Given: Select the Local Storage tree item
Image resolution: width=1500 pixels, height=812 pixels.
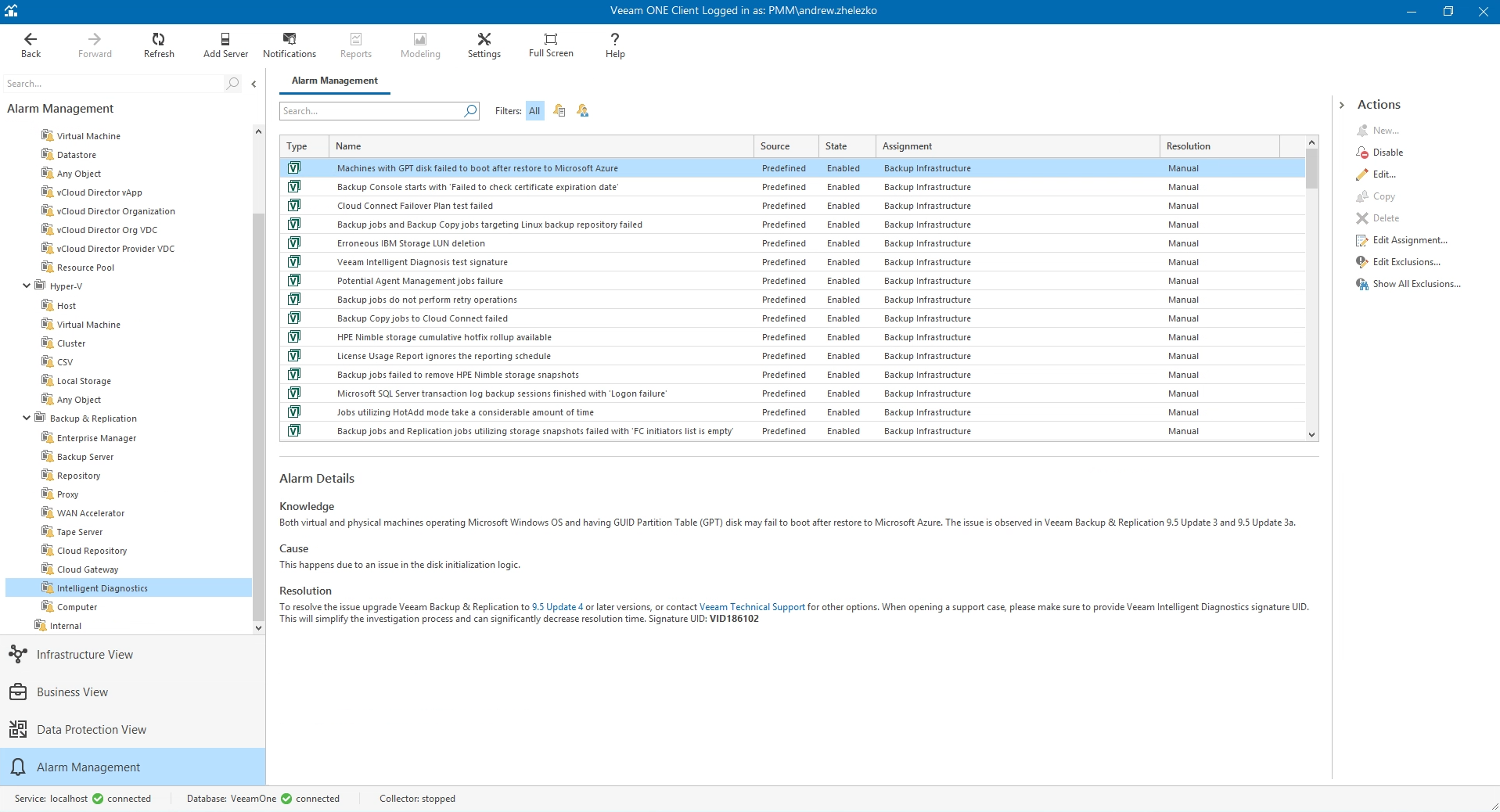Looking at the screenshot, I should (84, 381).
